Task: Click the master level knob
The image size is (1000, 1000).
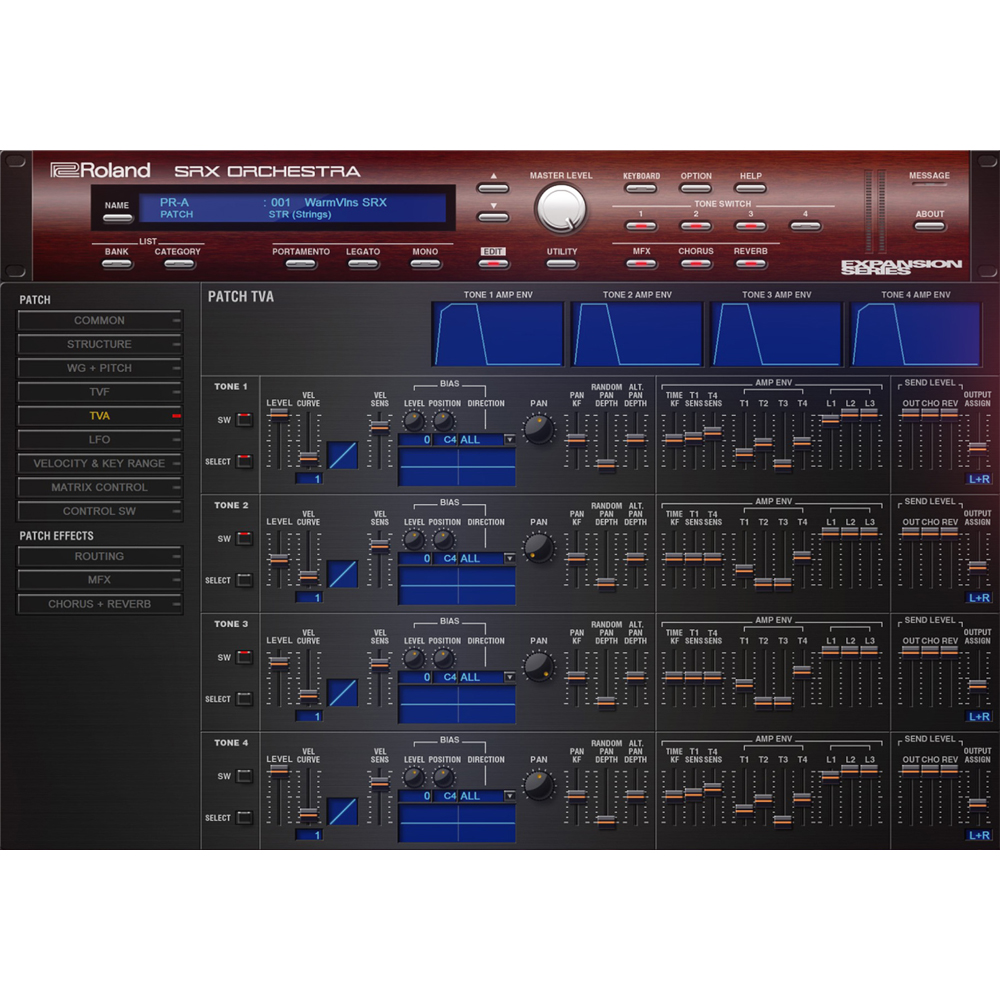Action: click(561, 209)
